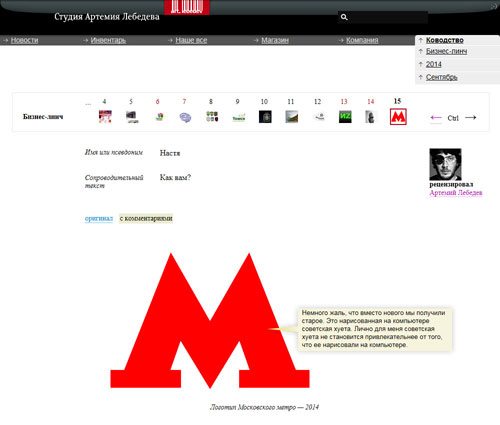The image size is (500, 425).
Task: Click the reviewer portrait photo
Action: point(445,164)
